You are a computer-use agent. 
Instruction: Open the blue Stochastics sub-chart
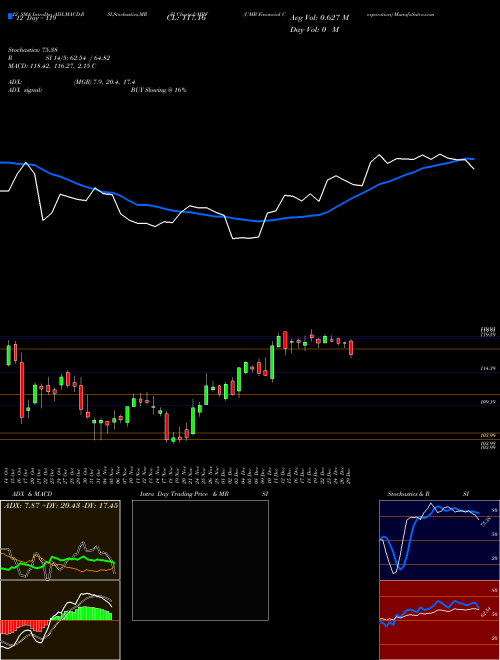click(439, 540)
